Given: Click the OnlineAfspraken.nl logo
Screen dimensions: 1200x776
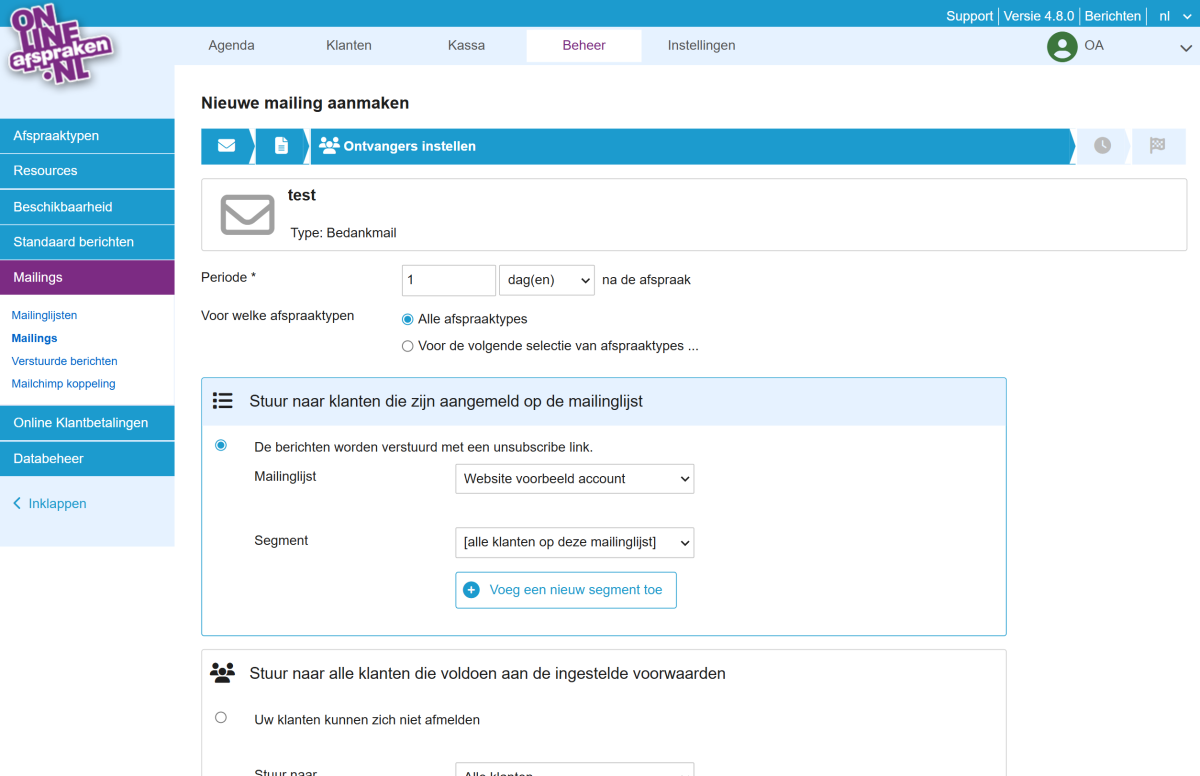Looking at the screenshot, I should [60, 45].
